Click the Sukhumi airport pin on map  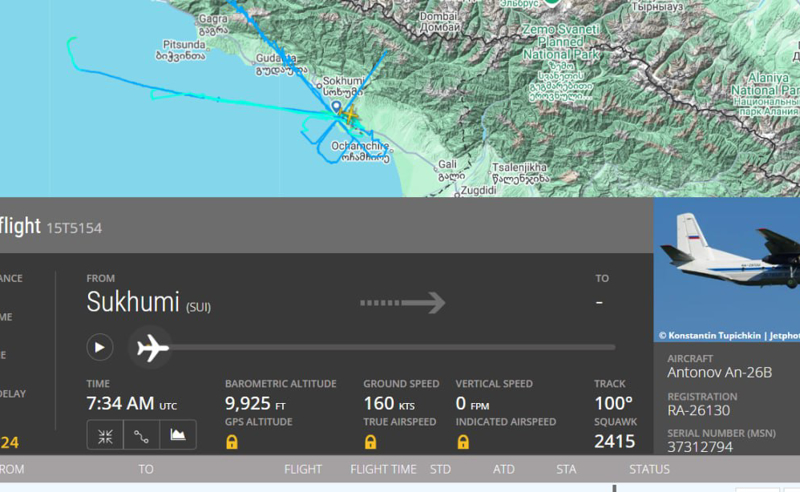[336, 105]
